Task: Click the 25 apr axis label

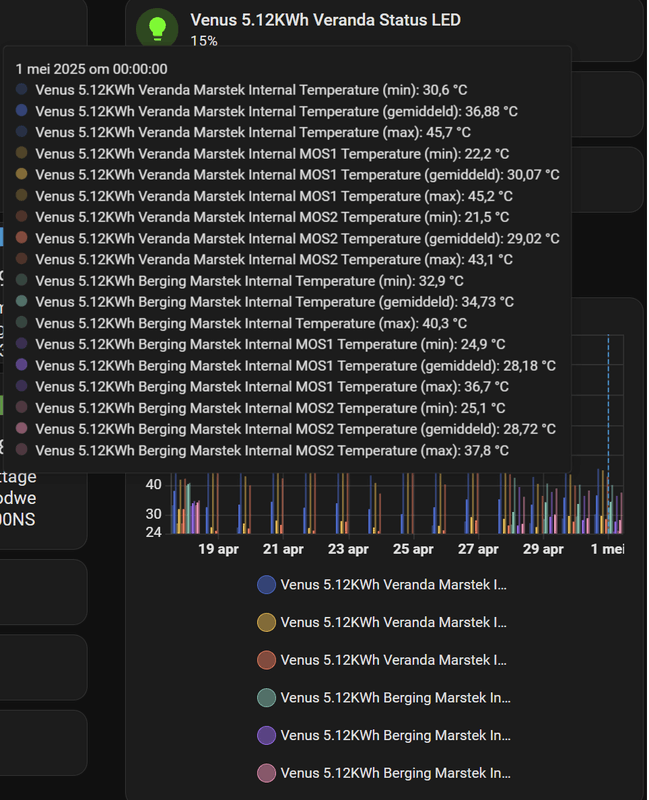Action: 413,549
